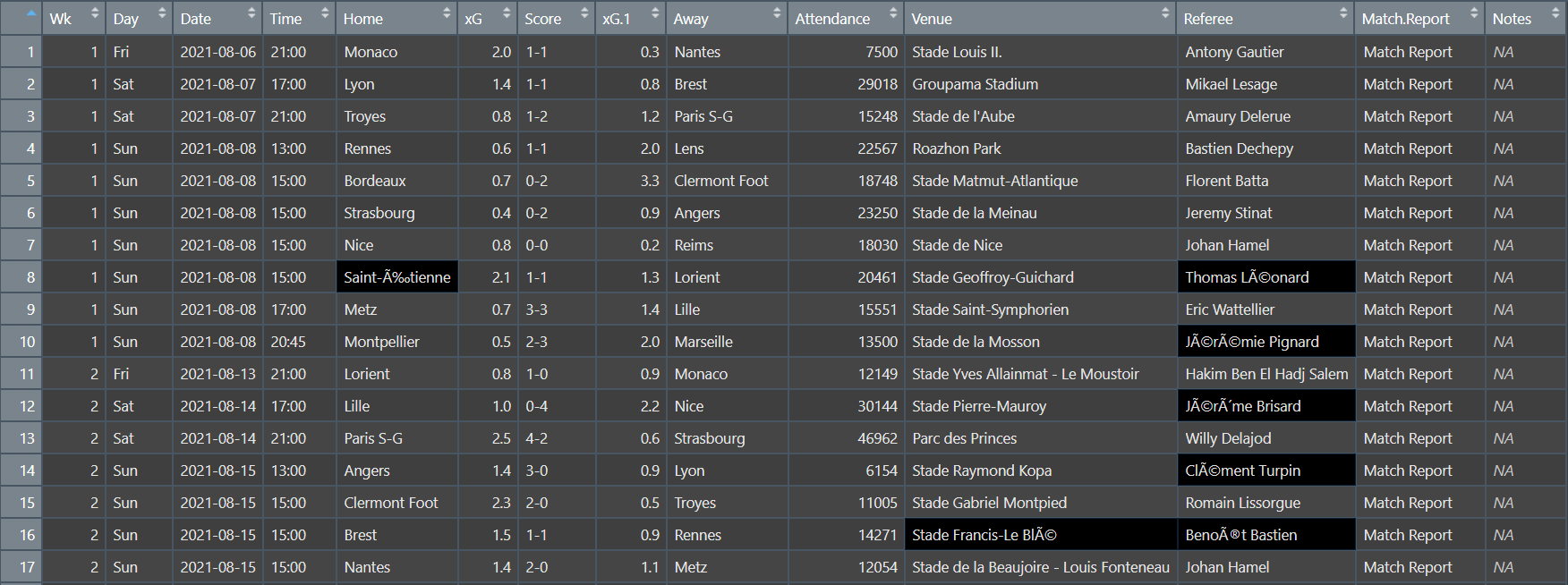
Task: Select the highlighted Saint-Étienne home team cell
Action: pos(397,277)
